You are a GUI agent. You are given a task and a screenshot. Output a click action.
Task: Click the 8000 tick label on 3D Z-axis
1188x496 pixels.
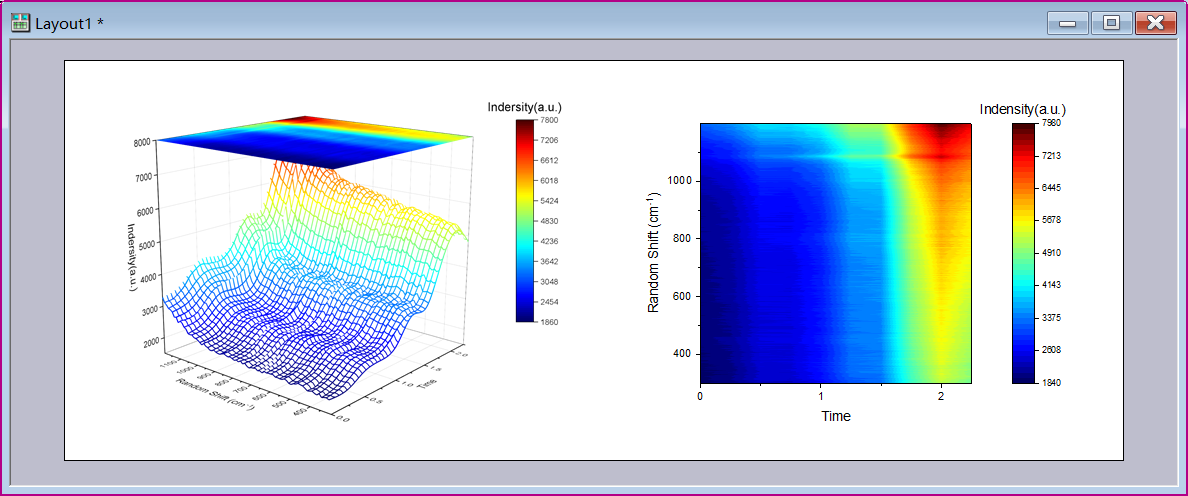point(141,143)
